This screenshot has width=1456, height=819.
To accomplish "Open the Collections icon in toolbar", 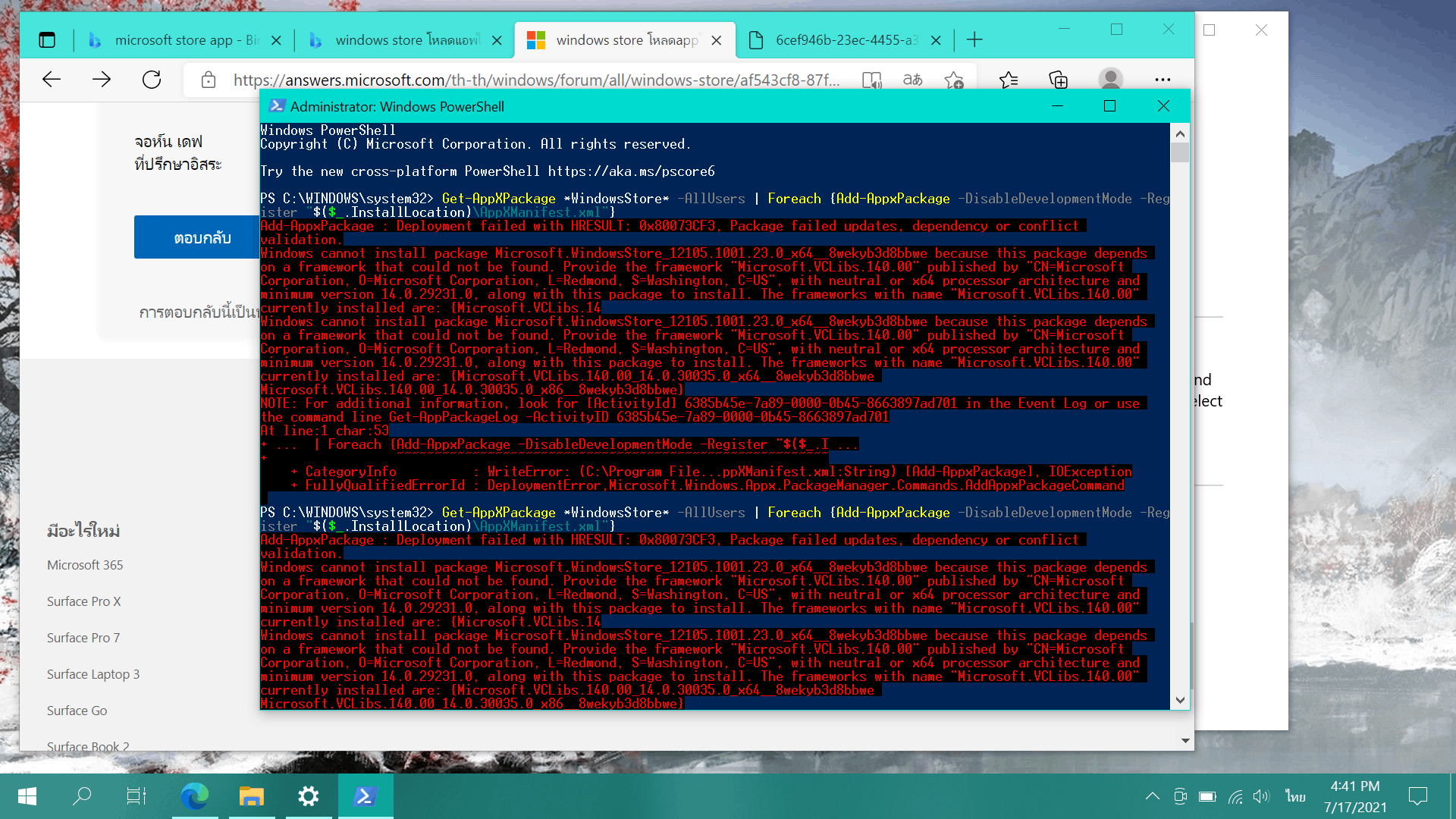I will (1058, 80).
